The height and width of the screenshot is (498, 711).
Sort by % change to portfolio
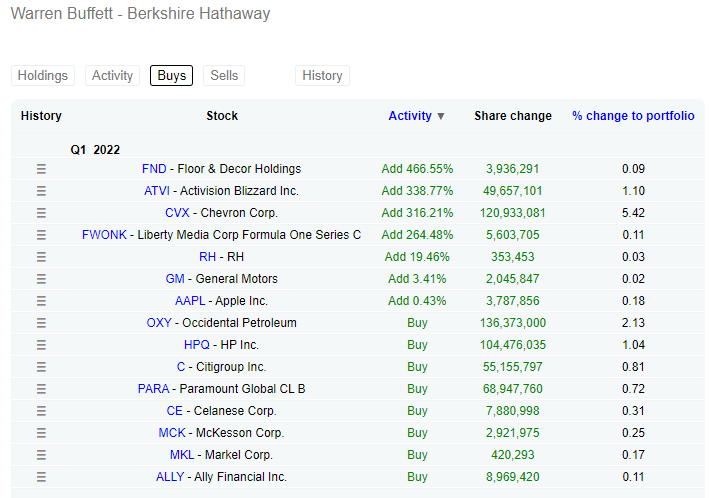(x=633, y=116)
